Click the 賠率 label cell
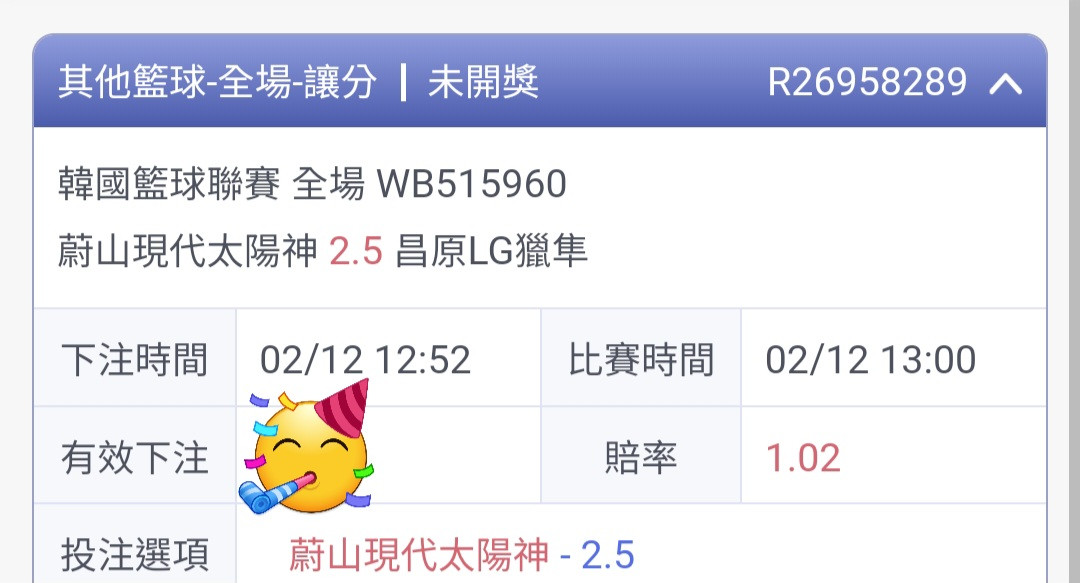 tap(641, 456)
